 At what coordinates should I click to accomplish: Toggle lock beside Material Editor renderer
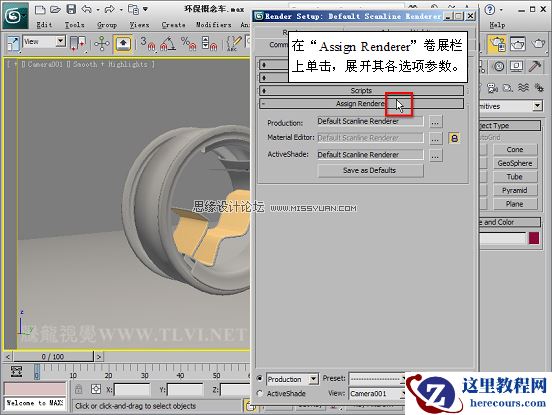point(454,138)
